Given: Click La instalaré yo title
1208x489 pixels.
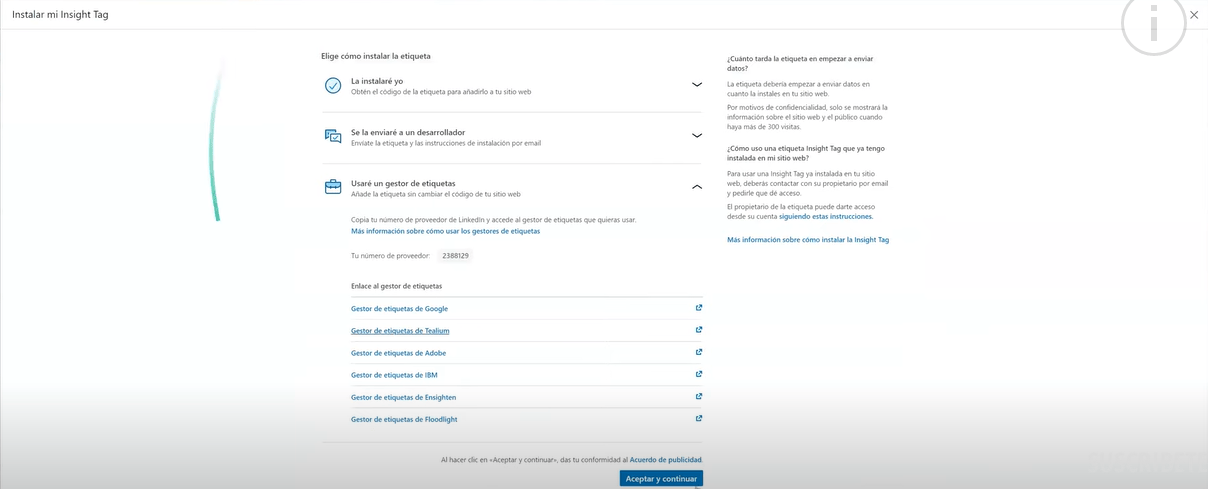Looking at the screenshot, I should [377, 81].
